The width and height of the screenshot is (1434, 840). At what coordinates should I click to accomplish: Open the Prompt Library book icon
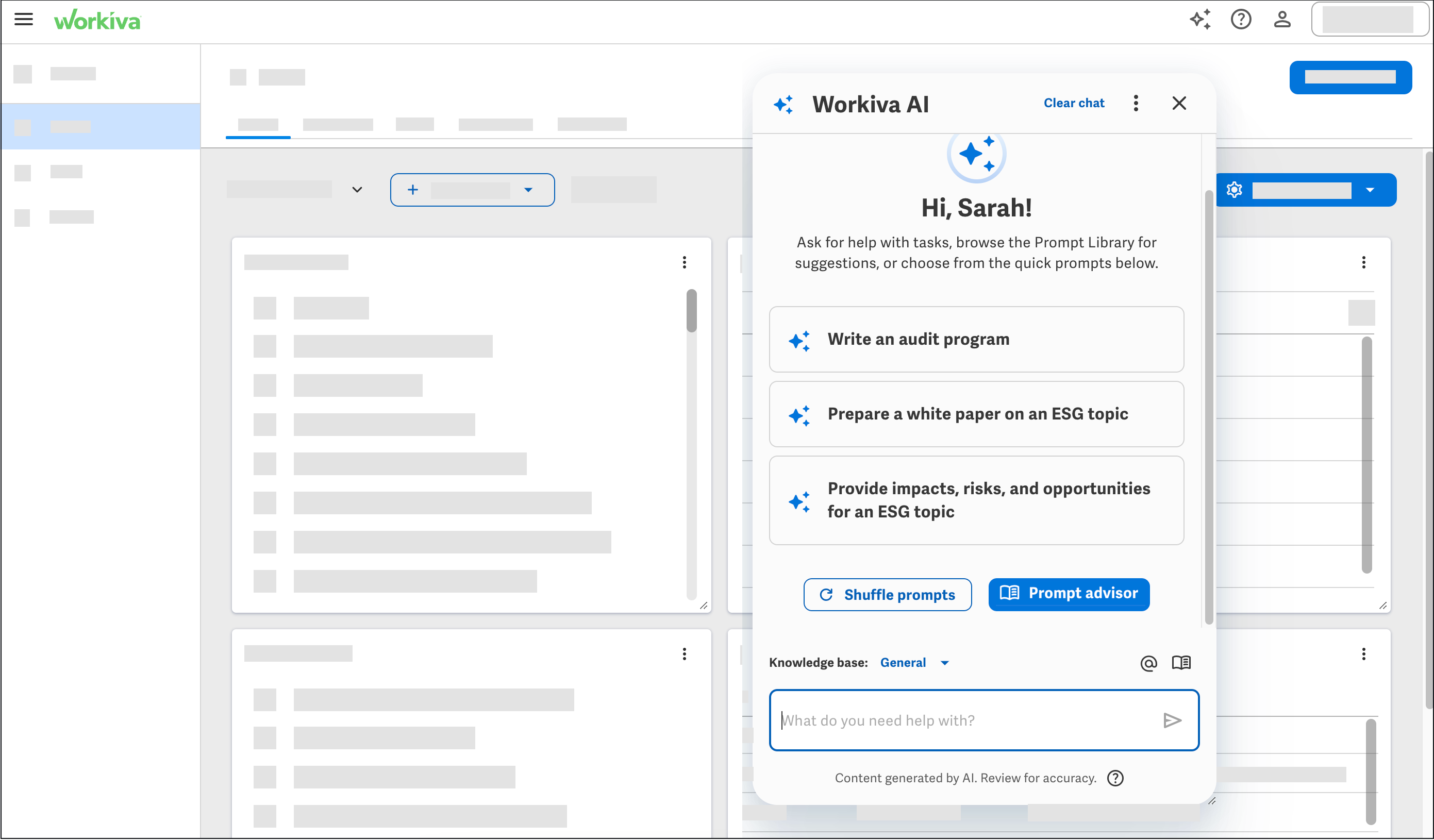point(1181,662)
